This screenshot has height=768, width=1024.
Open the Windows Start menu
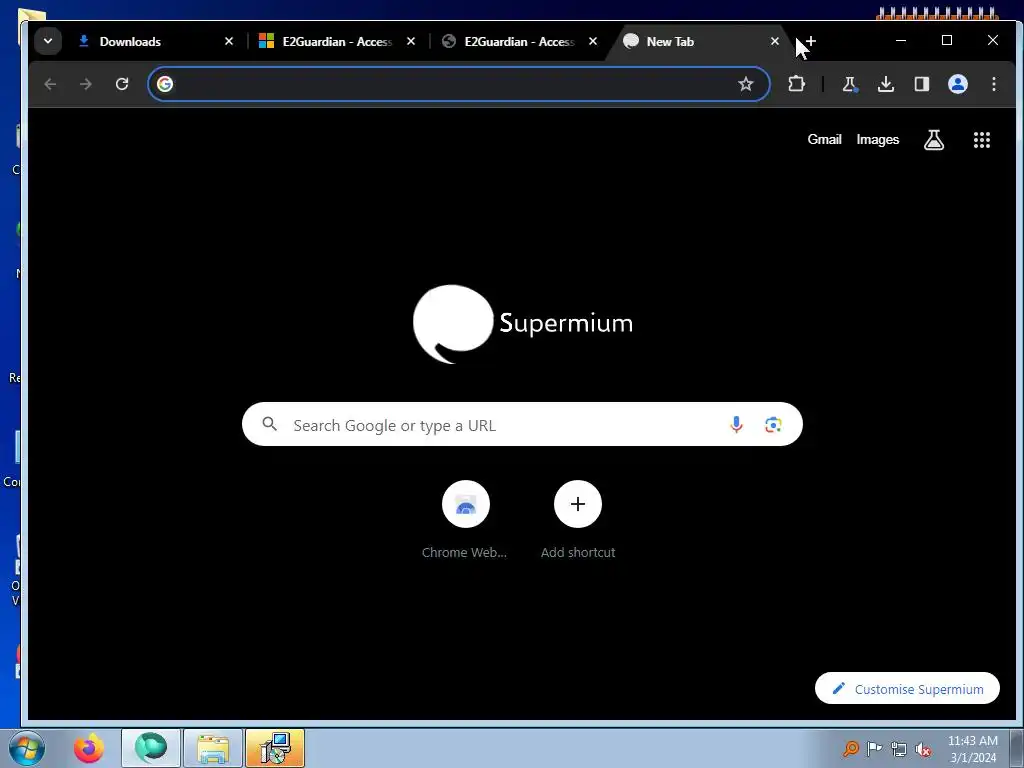coord(27,748)
